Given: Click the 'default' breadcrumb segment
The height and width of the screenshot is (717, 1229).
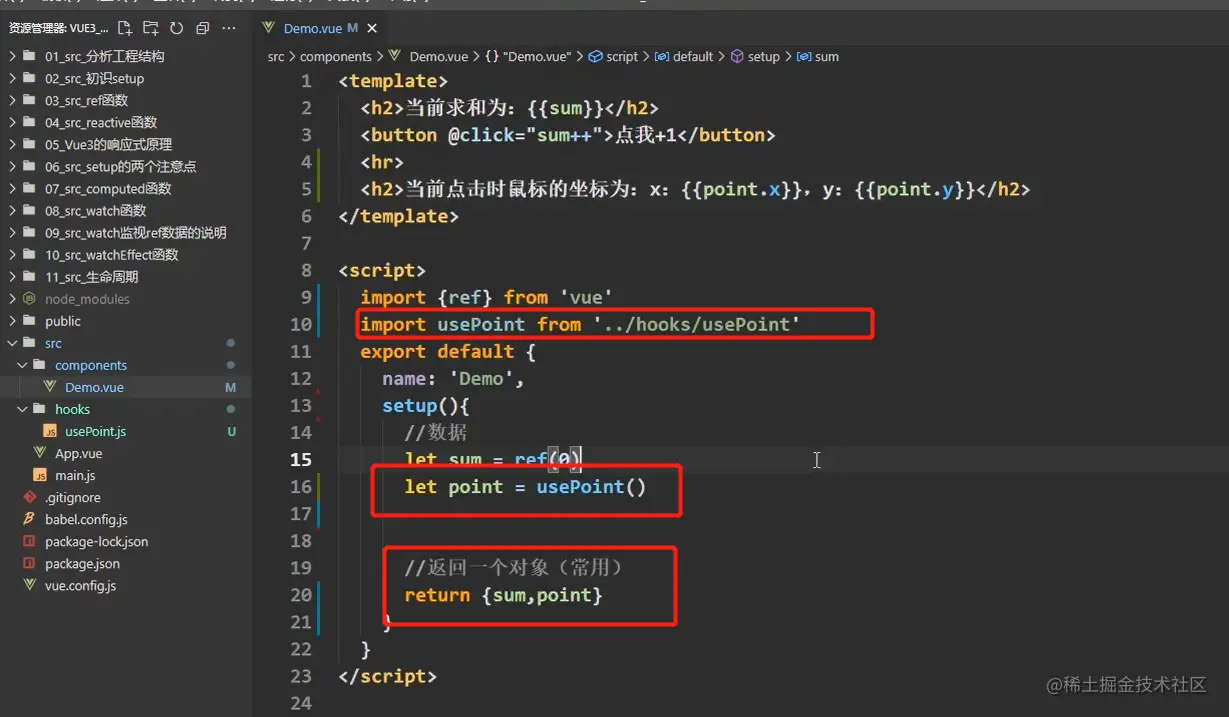Looking at the screenshot, I should coord(693,57).
